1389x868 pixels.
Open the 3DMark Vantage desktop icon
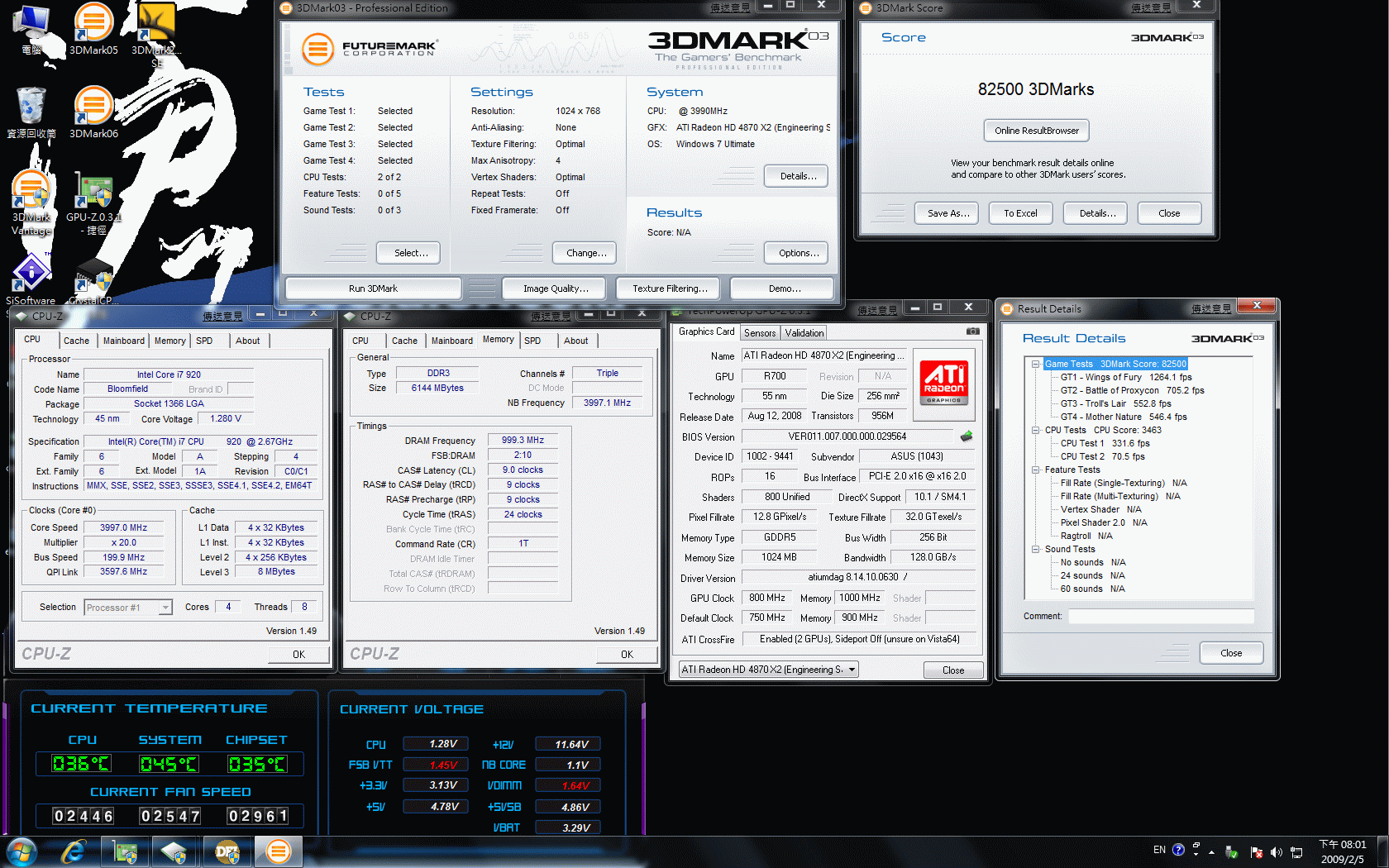pos(31,203)
